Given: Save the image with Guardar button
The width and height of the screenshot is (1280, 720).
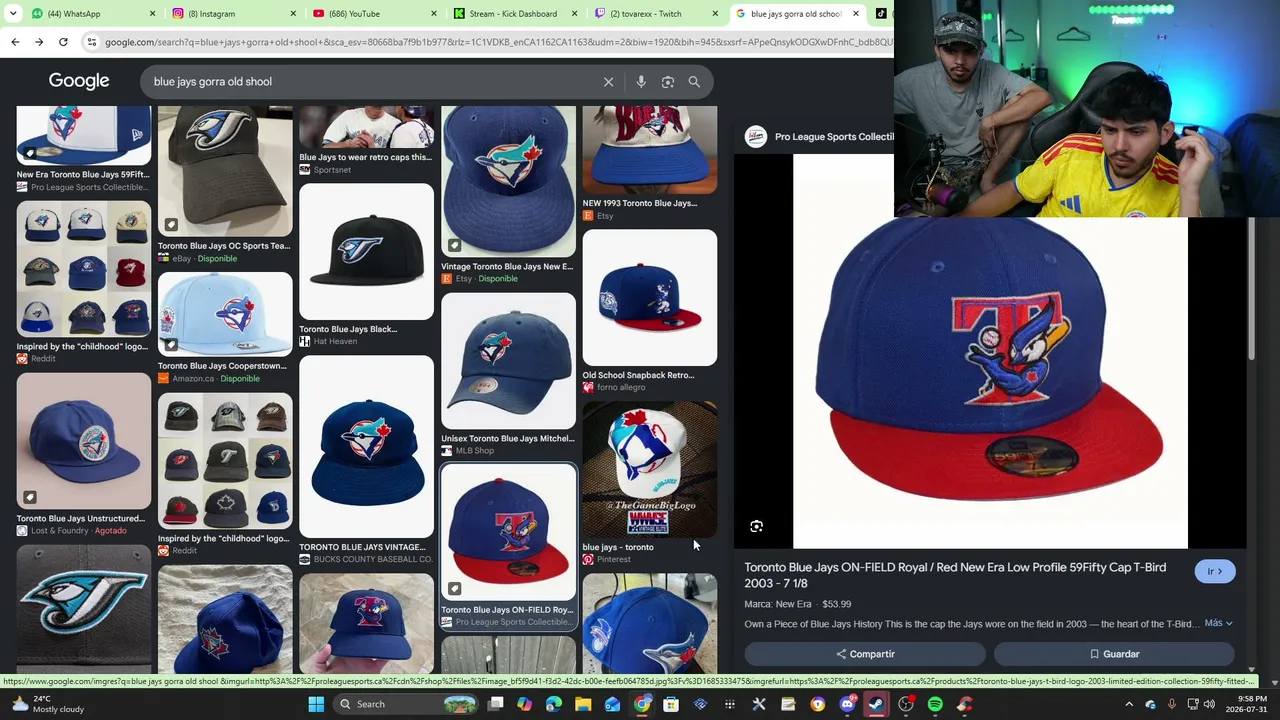Looking at the screenshot, I should (x=1114, y=654).
